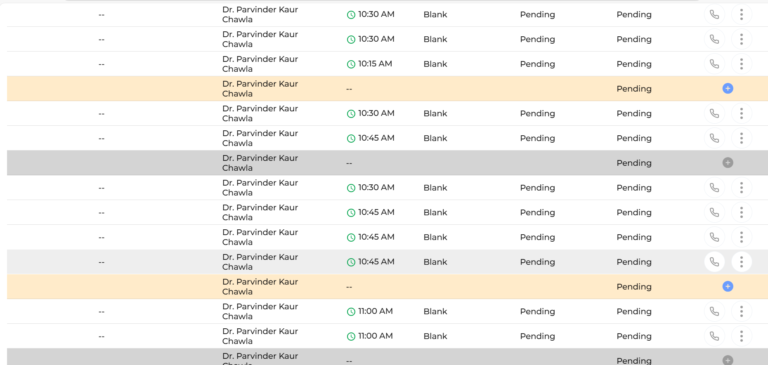
Task: Click the Blank cell in the 10:15 AM row
Action: tap(435, 64)
